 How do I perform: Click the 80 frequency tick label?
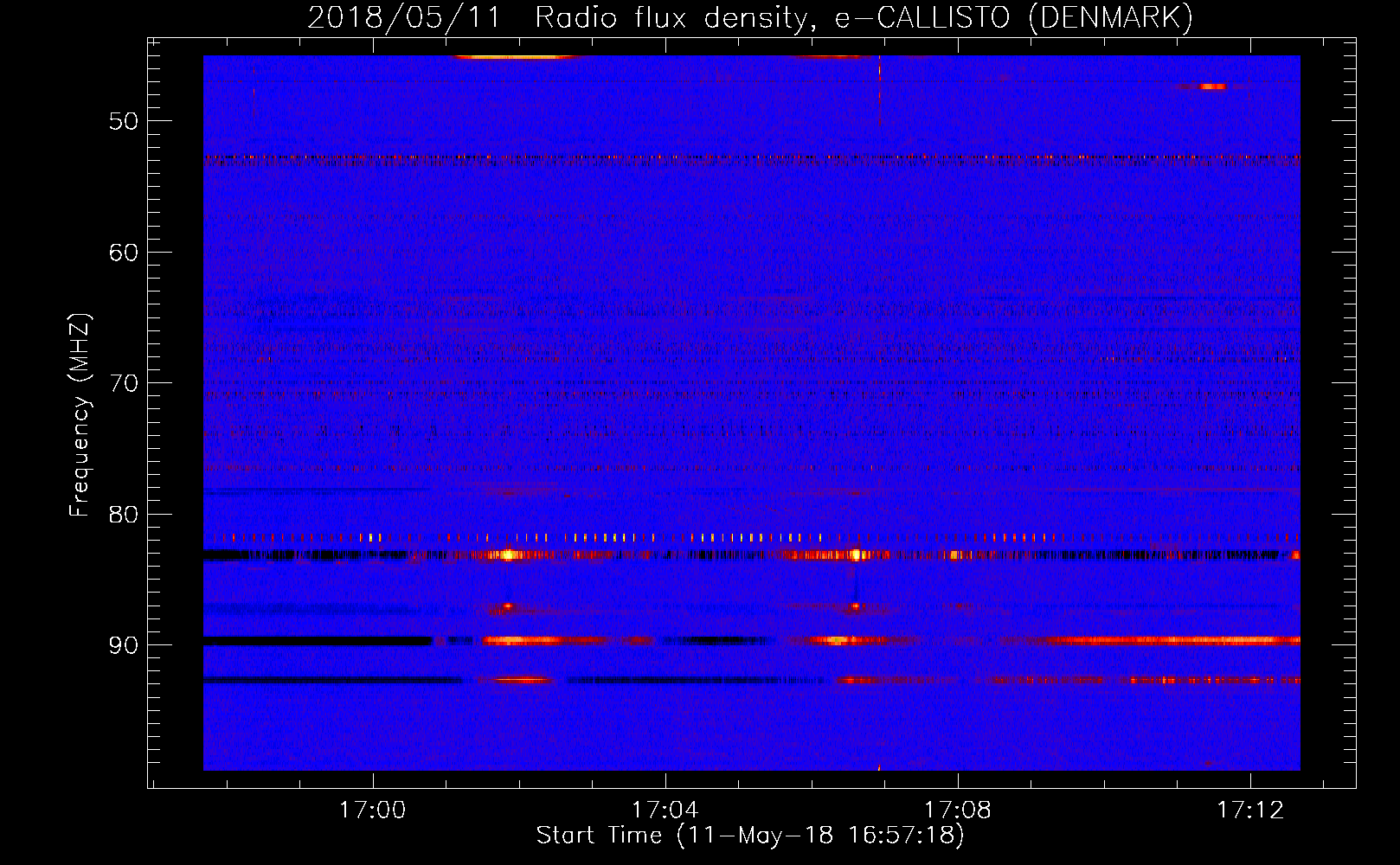tap(124, 515)
